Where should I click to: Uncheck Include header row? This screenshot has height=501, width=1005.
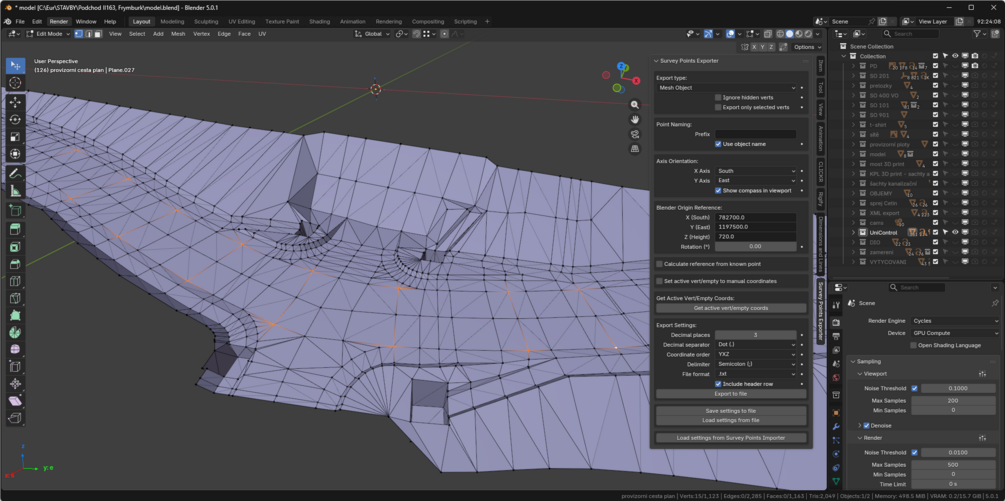pos(718,384)
